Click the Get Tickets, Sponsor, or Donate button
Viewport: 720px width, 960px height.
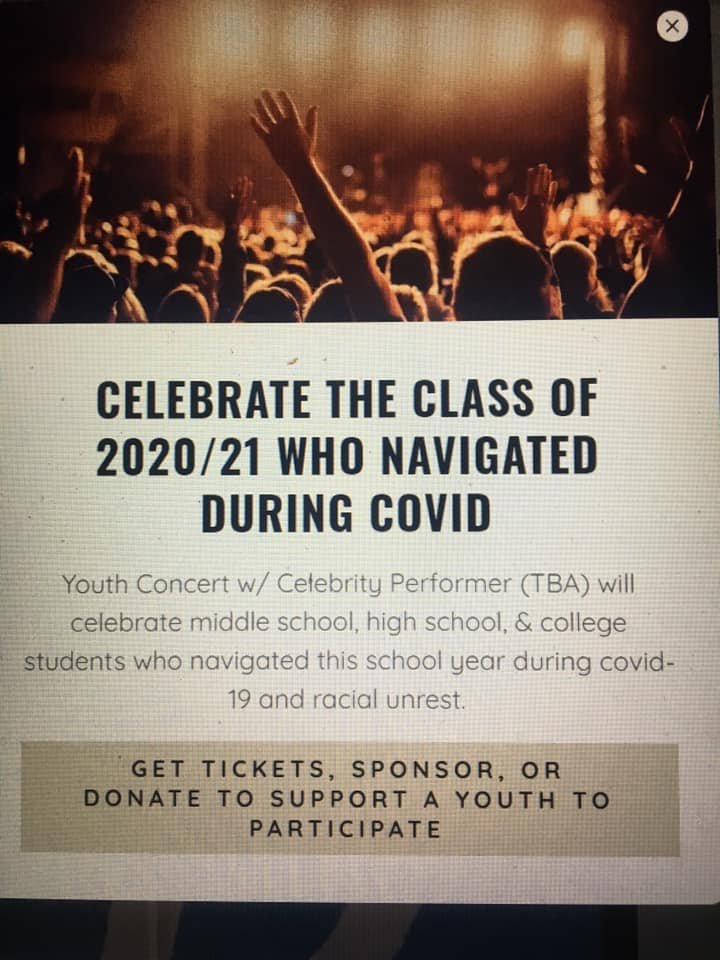[x=349, y=799]
